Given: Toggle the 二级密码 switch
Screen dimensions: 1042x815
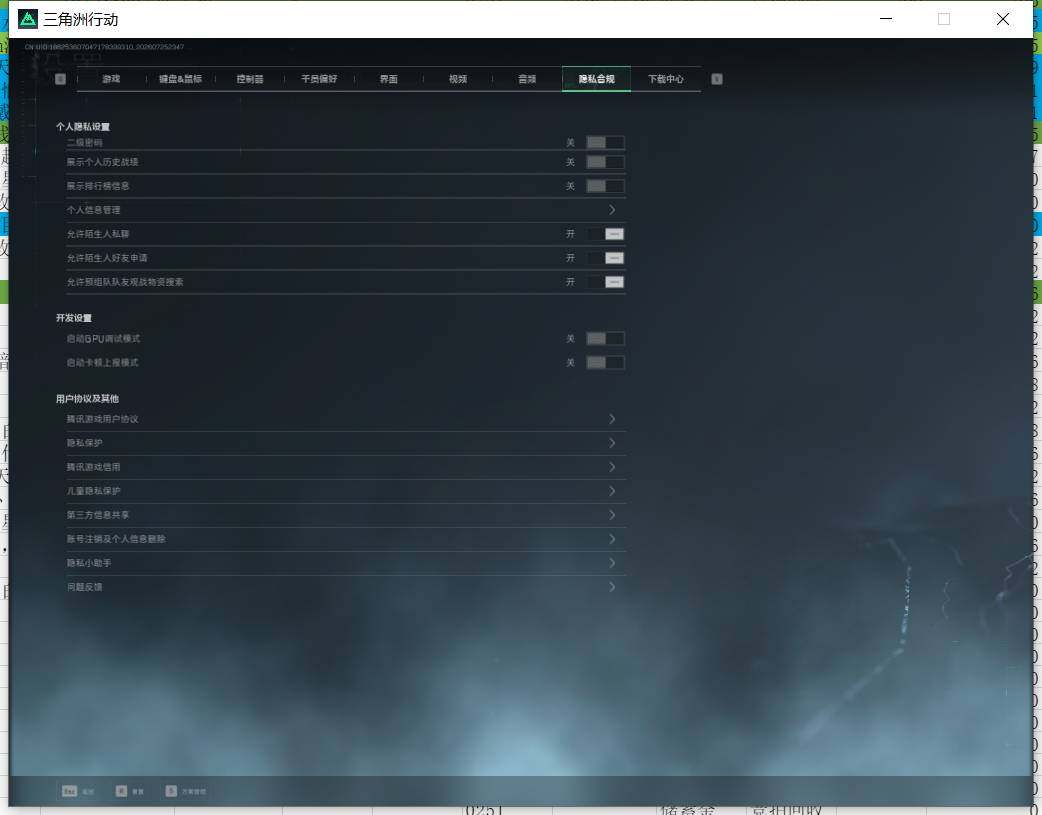Looking at the screenshot, I should click(605, 142).
